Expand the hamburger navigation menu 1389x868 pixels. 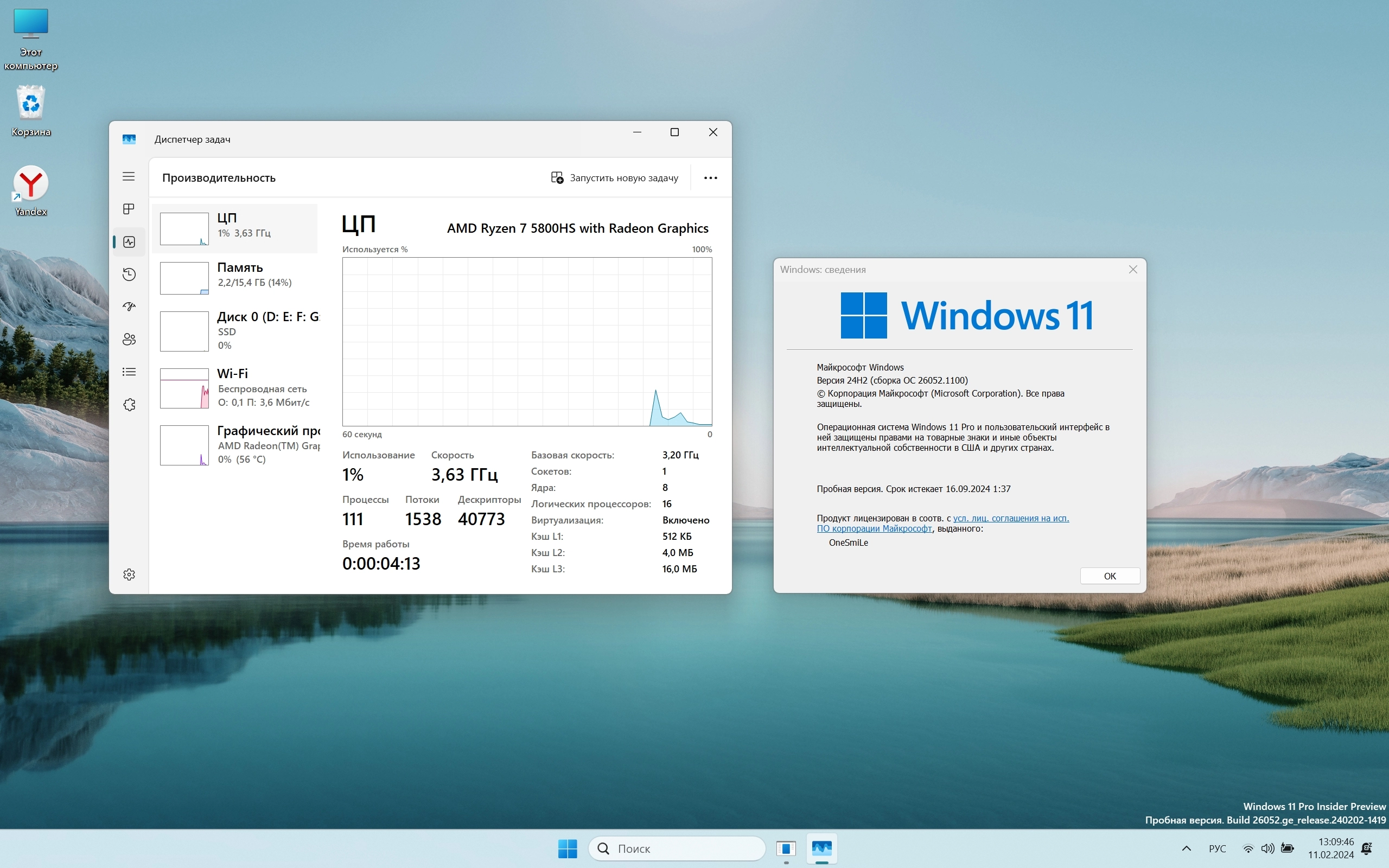tap(129, 176)
